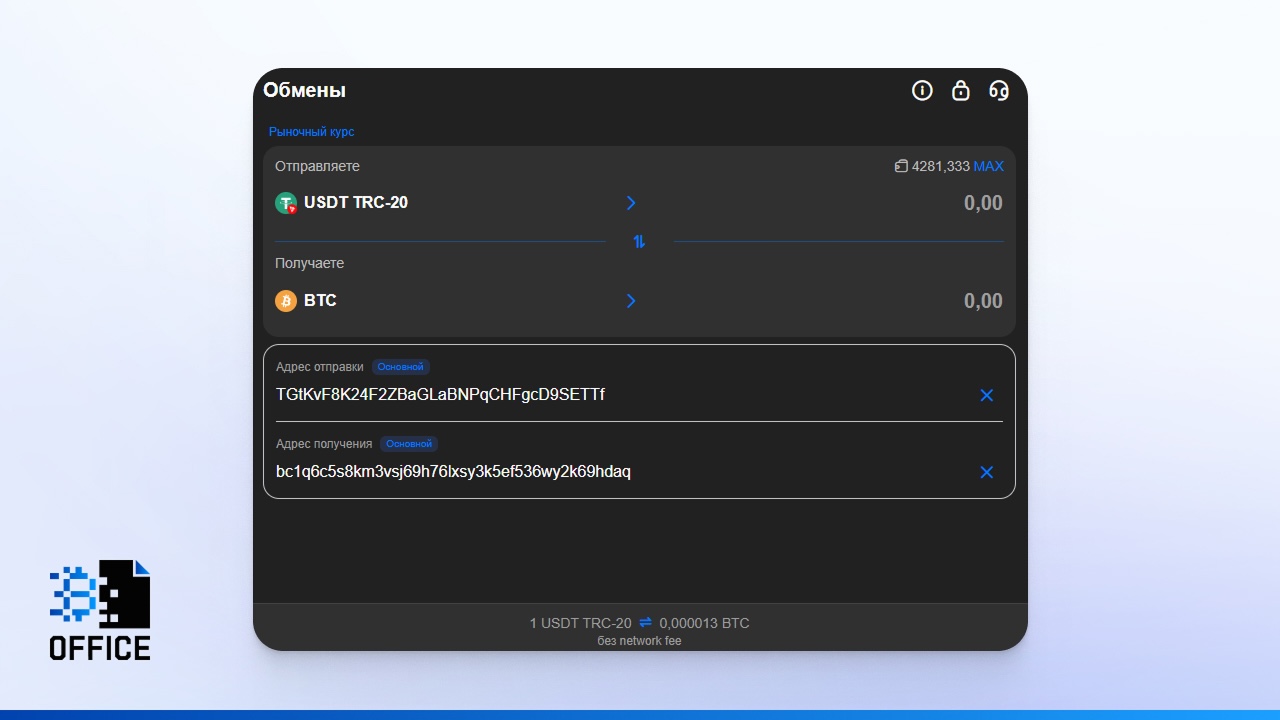Swap send and receive currencies
1280x720 pixels.
pos(639,241)
